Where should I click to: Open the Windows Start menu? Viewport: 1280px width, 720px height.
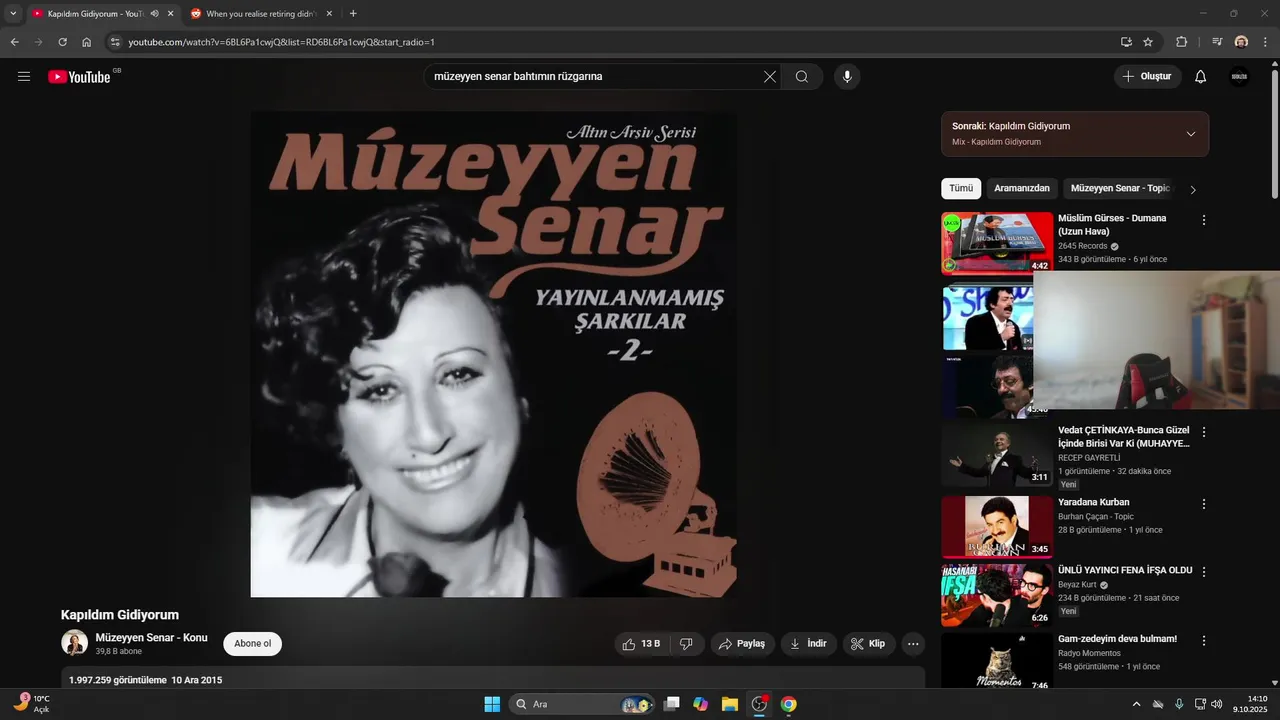coord(492,704)
